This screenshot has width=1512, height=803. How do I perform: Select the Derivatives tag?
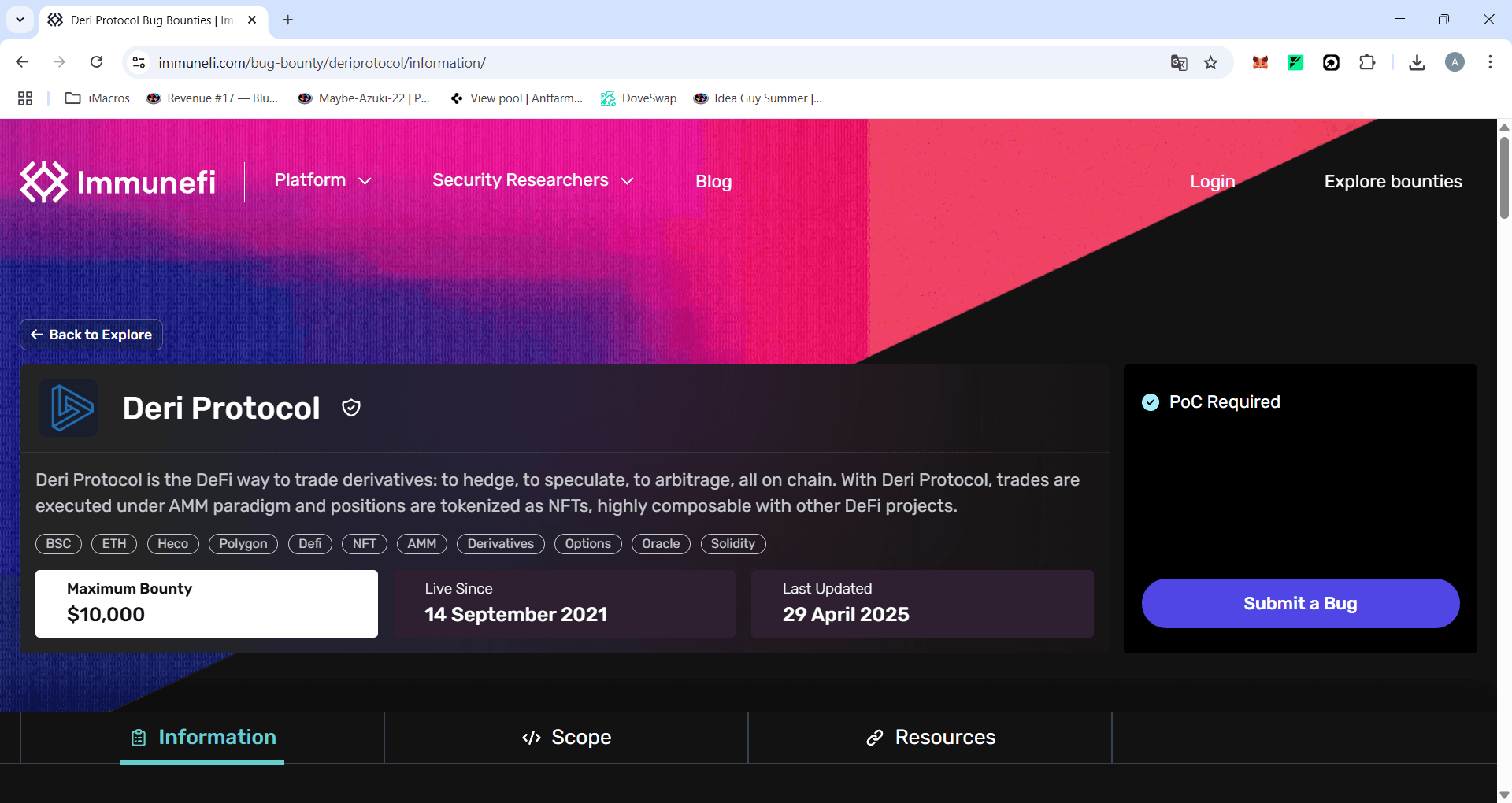tap(501, 544)
